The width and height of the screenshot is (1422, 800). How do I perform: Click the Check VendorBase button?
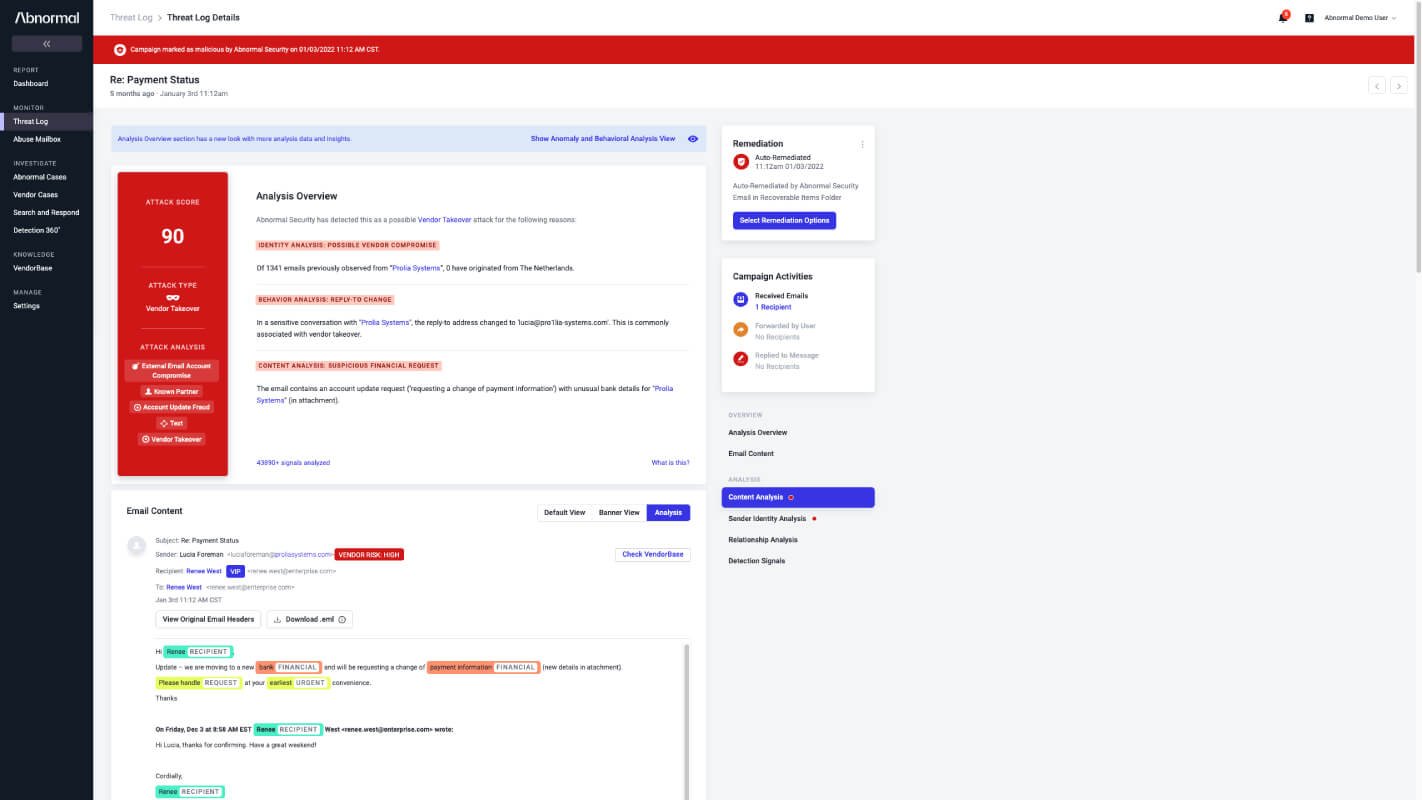[652, 555]
